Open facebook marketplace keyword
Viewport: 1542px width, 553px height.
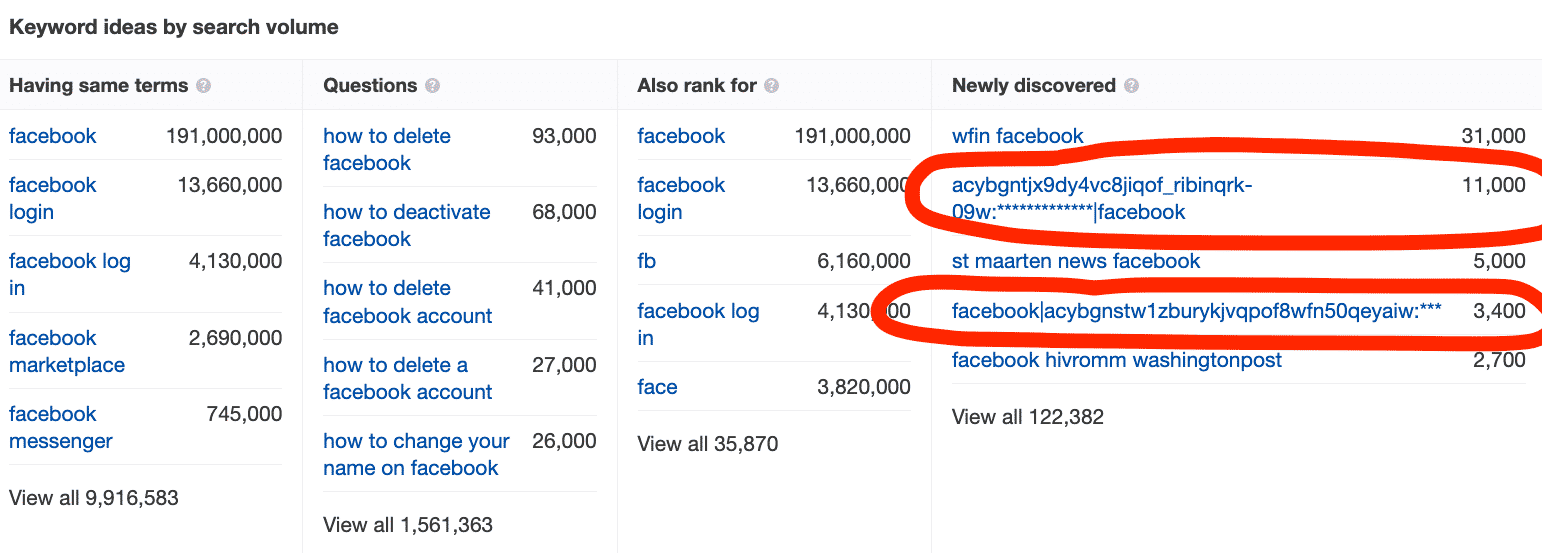[x=67, y=352]
